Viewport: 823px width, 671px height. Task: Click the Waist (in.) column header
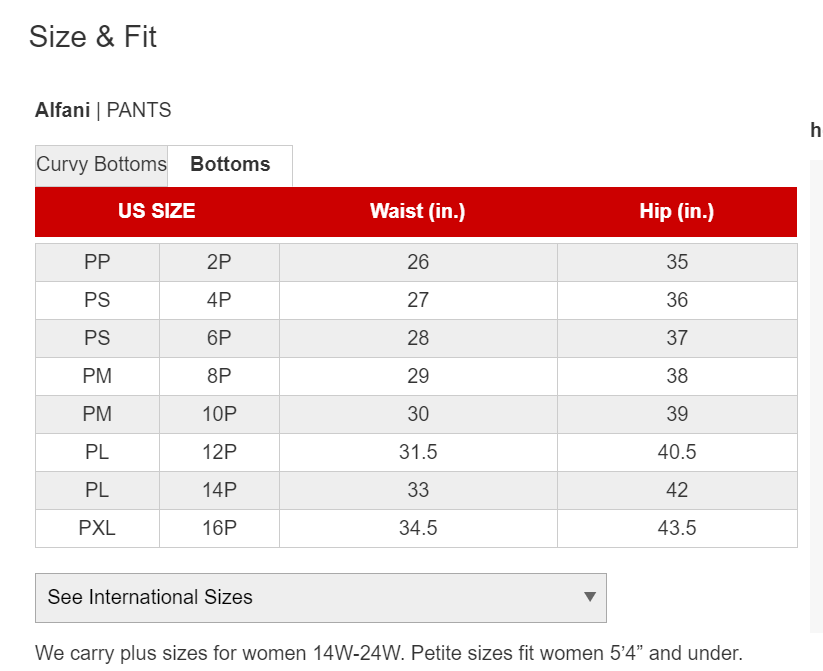point(418,212)
